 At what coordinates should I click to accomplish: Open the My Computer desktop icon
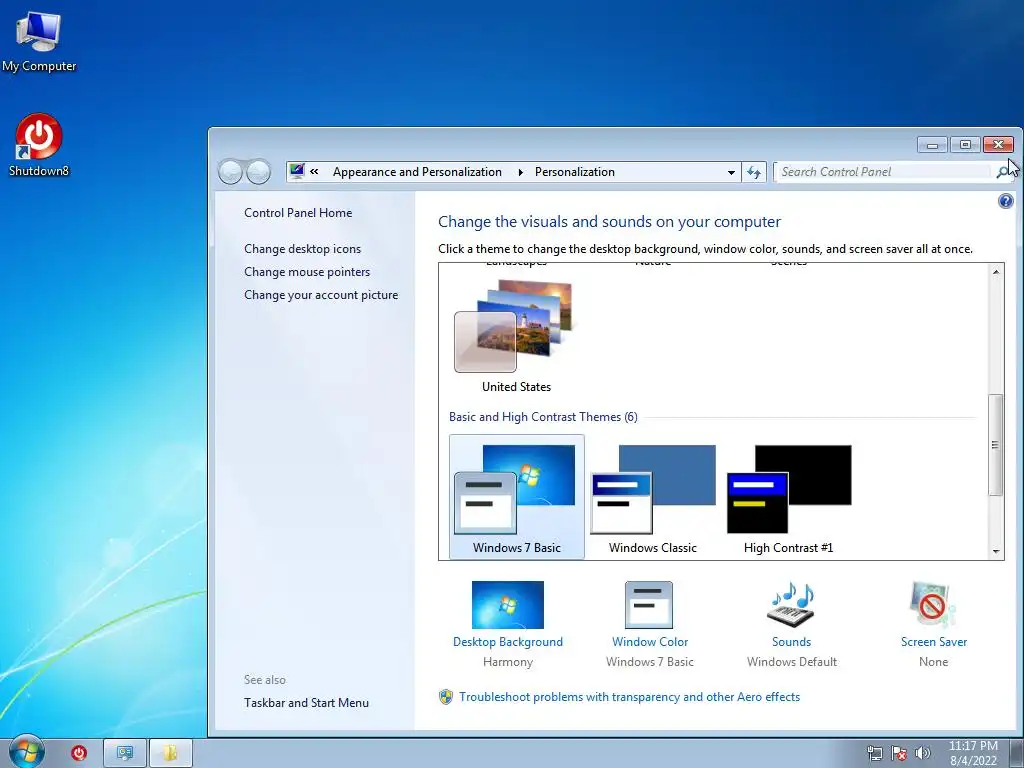[39, 41]
